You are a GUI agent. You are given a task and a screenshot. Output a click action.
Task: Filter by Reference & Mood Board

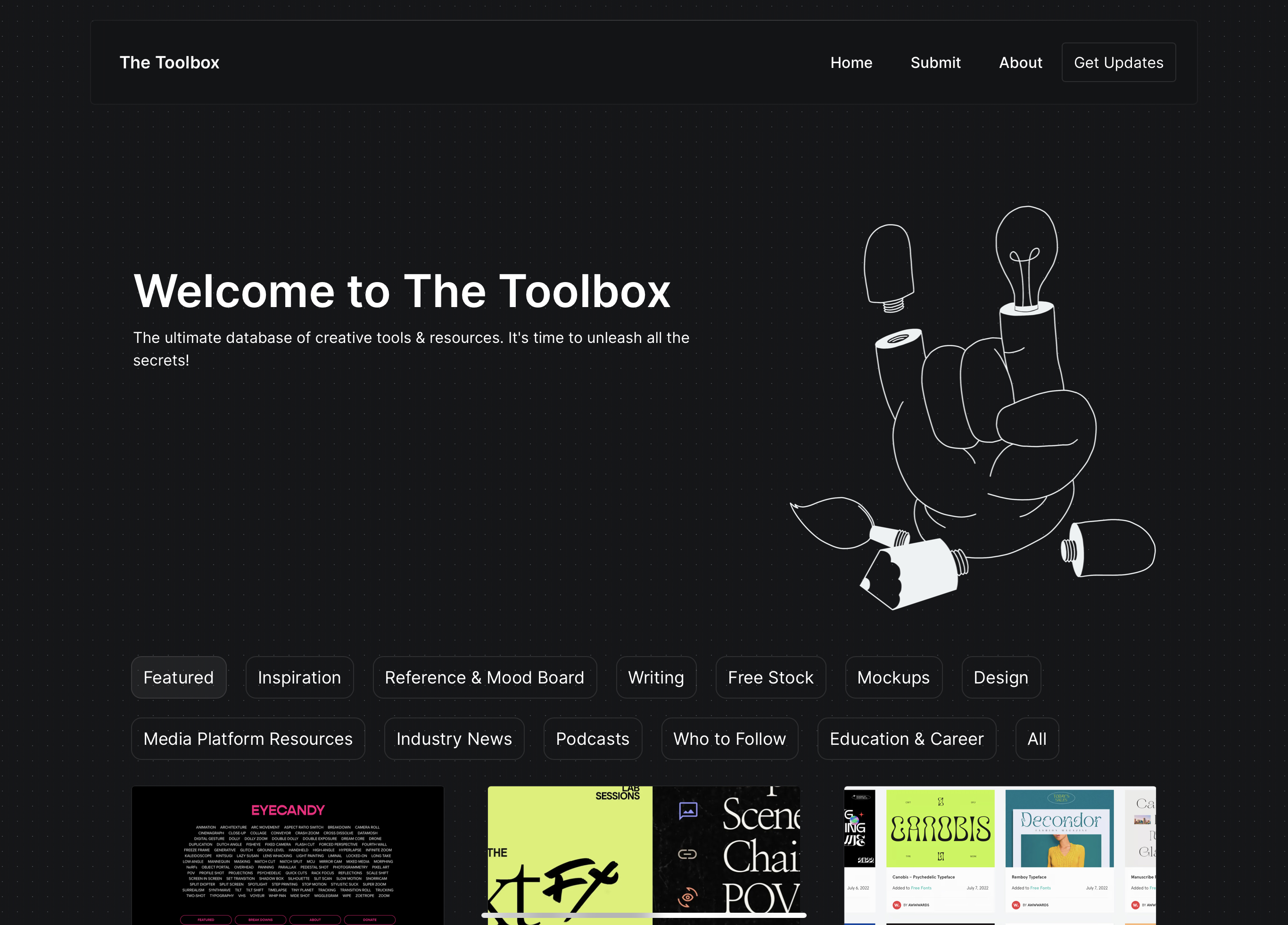[485, 677]
